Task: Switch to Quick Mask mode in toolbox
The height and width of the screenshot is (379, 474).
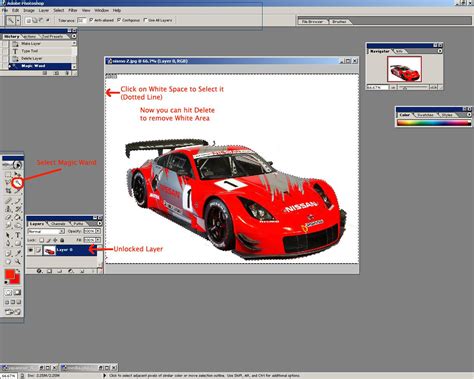Action: tap(17, 292)
